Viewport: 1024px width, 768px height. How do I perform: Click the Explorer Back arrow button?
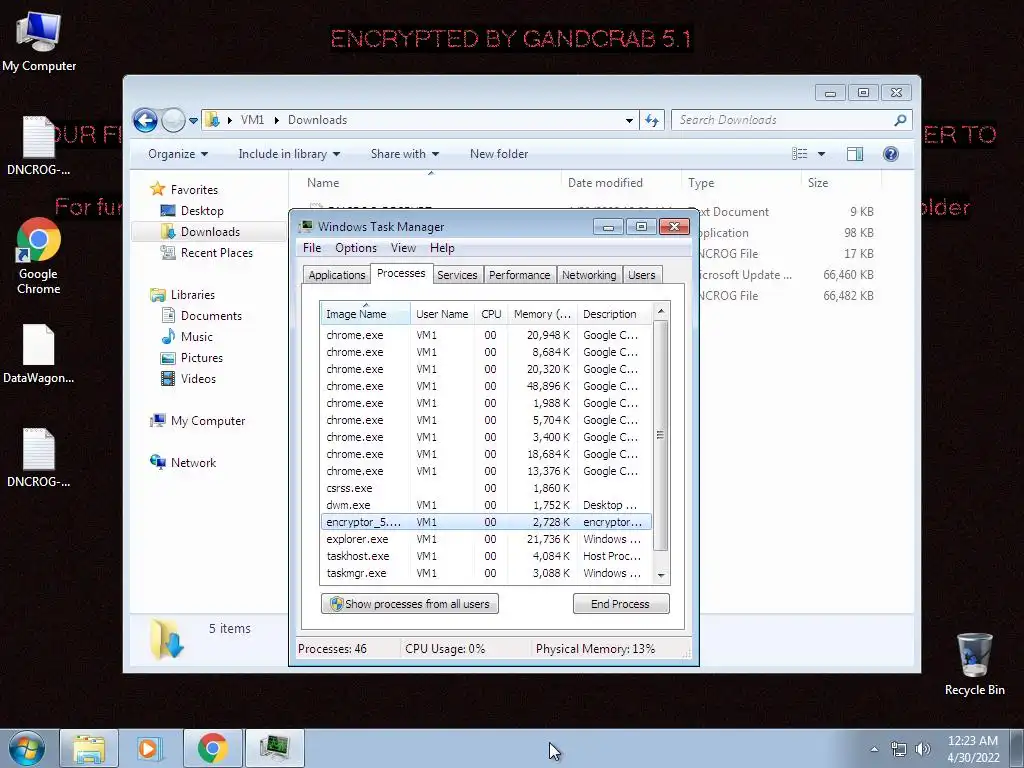145,120
